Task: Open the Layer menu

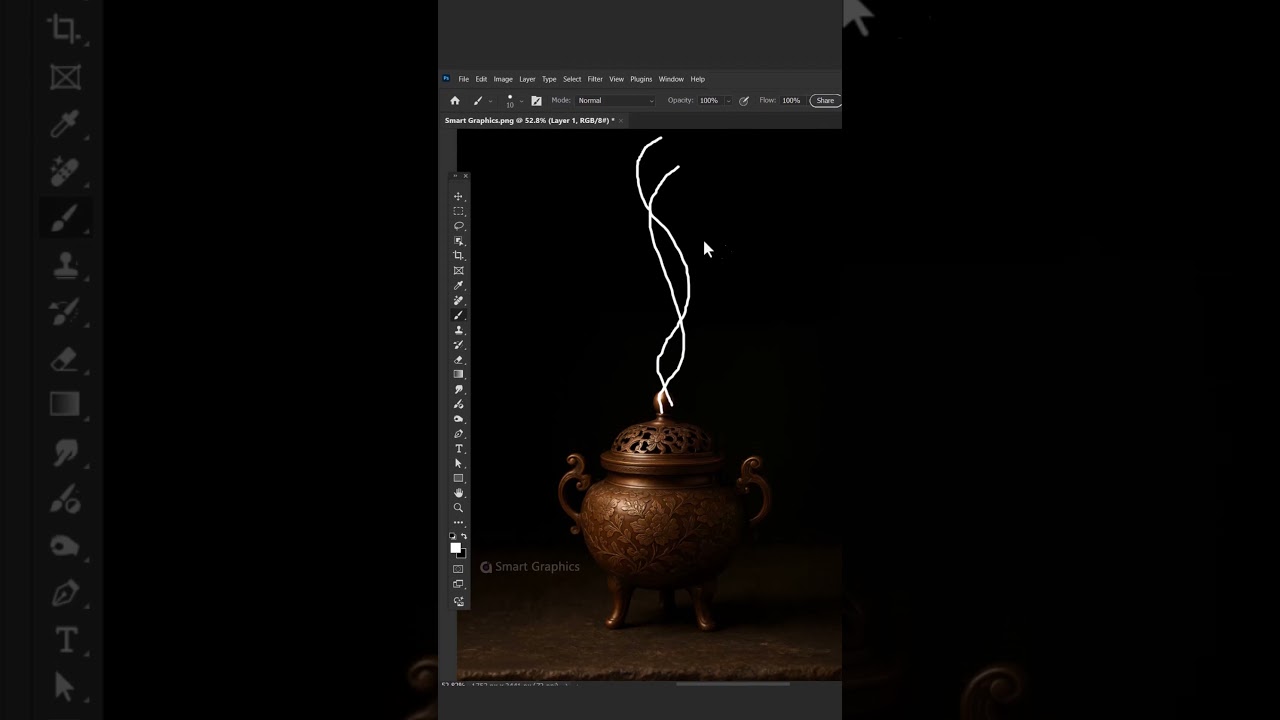Action: coord(527,79)
